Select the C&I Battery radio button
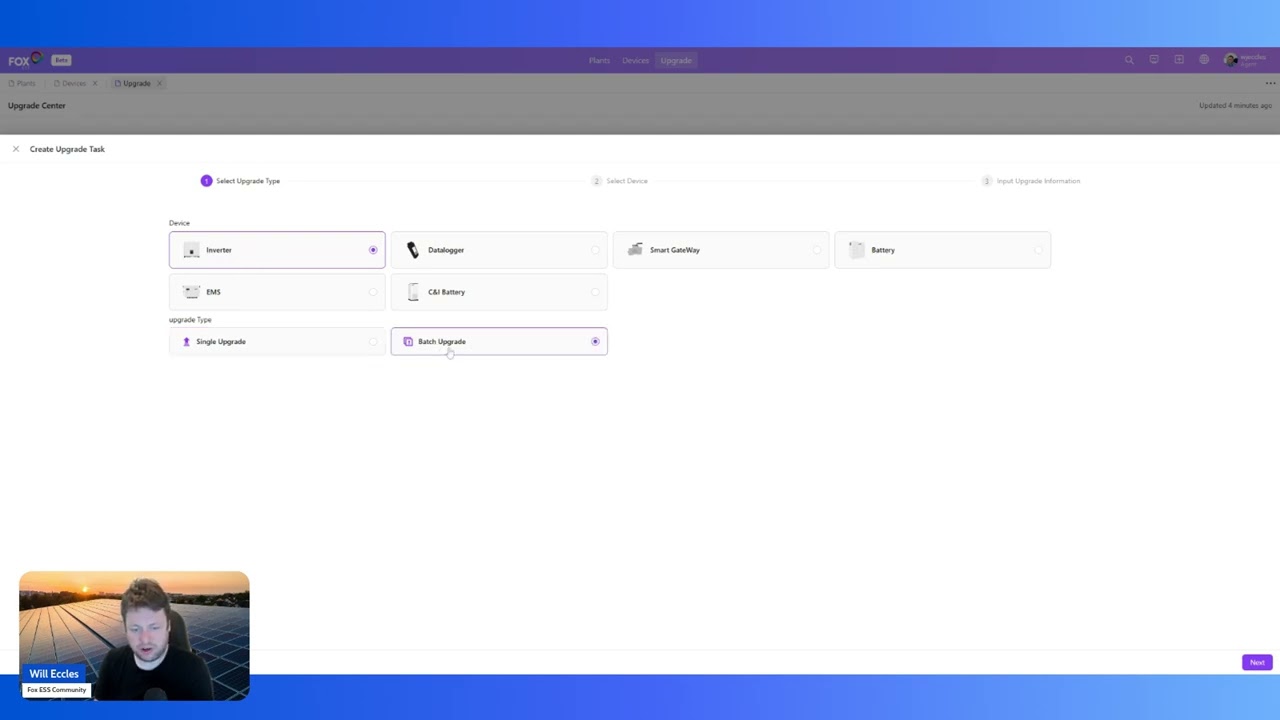The image size is (1280, 720). (595, 292)
